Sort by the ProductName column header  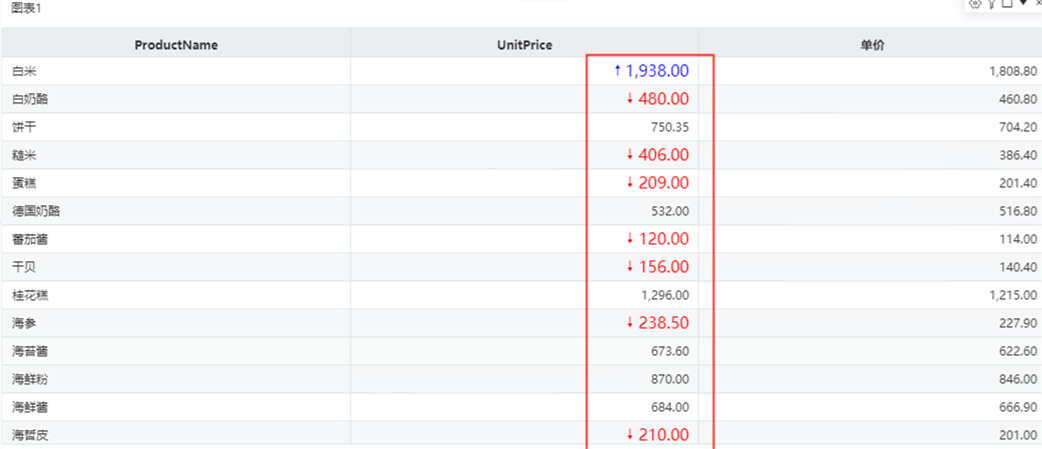pyautogui.click(x=176, y=45)
